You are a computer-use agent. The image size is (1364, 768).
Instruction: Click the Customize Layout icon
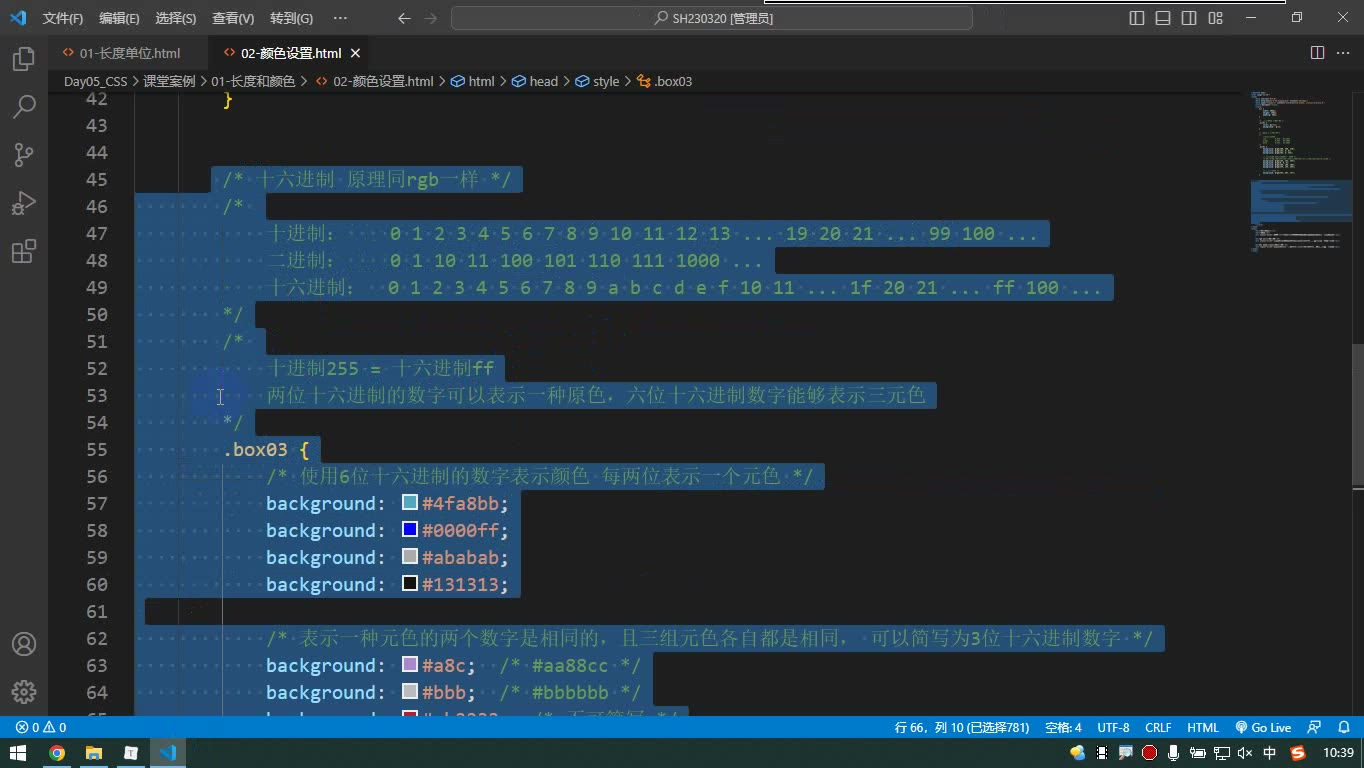coord(1215,18)
